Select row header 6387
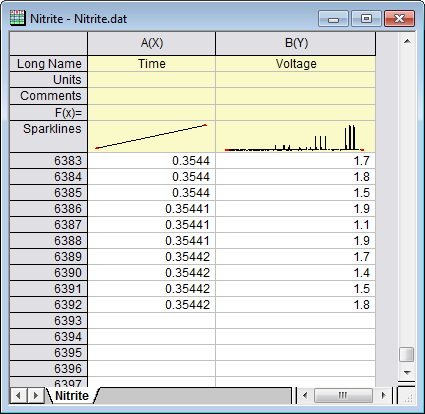 click(49, 225)
